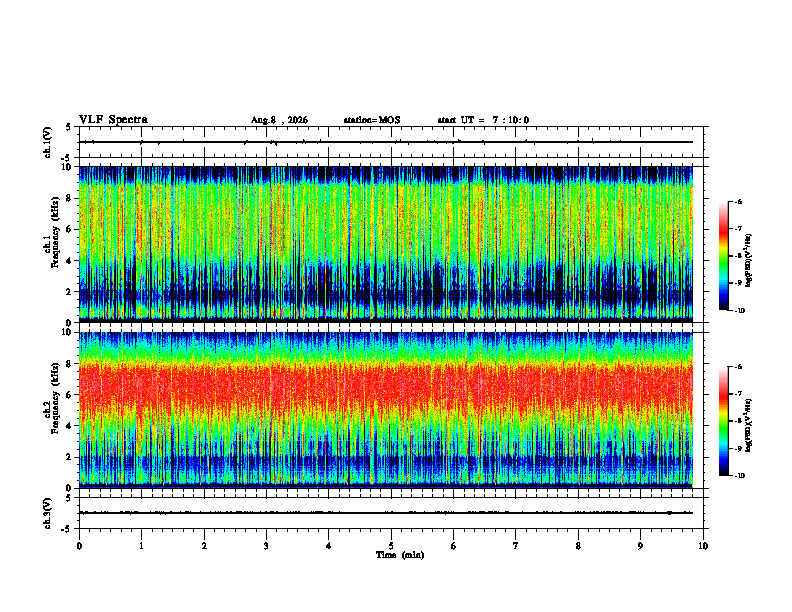The image size is (792, 612).
Task: Click the "station=MOS" header label
Action: coord(372,120)
